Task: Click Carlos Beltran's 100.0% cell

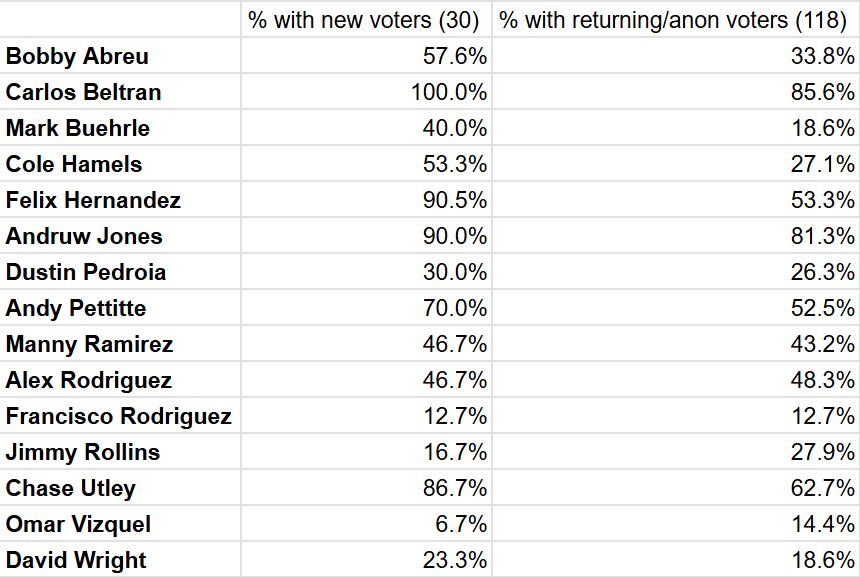Action: [x=449, y=93]
